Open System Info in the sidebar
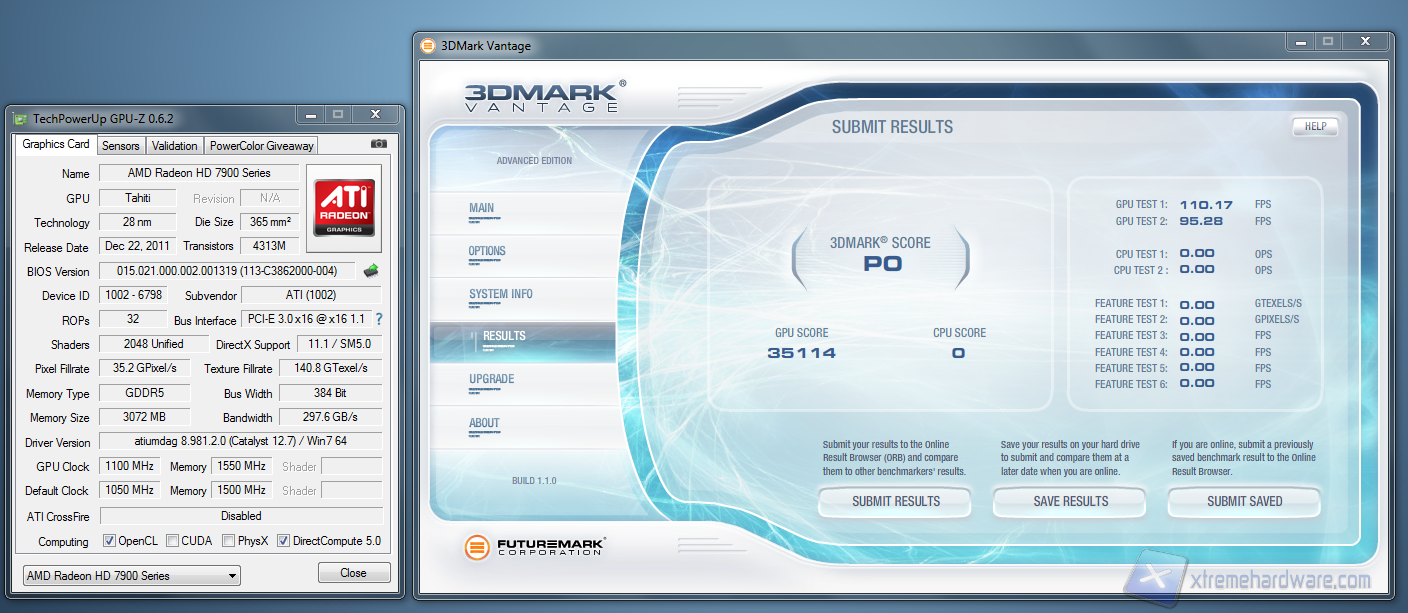 point(500,295)
